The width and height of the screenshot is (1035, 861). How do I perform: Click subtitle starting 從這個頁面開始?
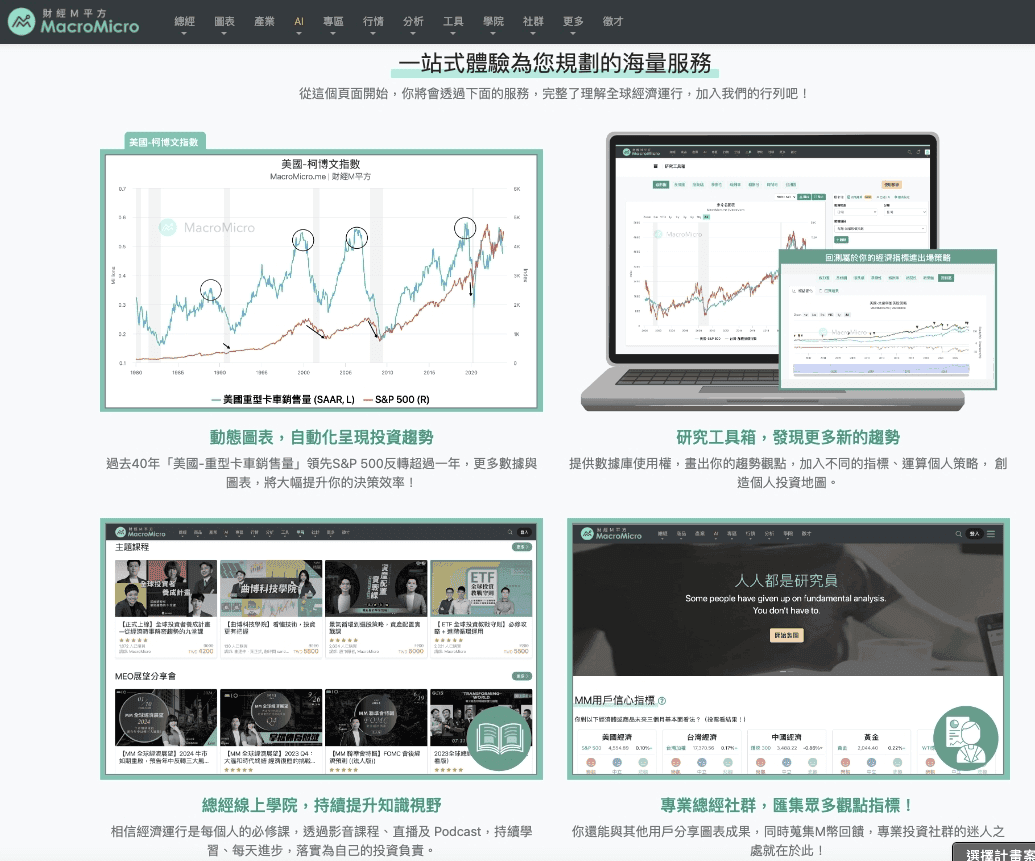coord(554,94)
